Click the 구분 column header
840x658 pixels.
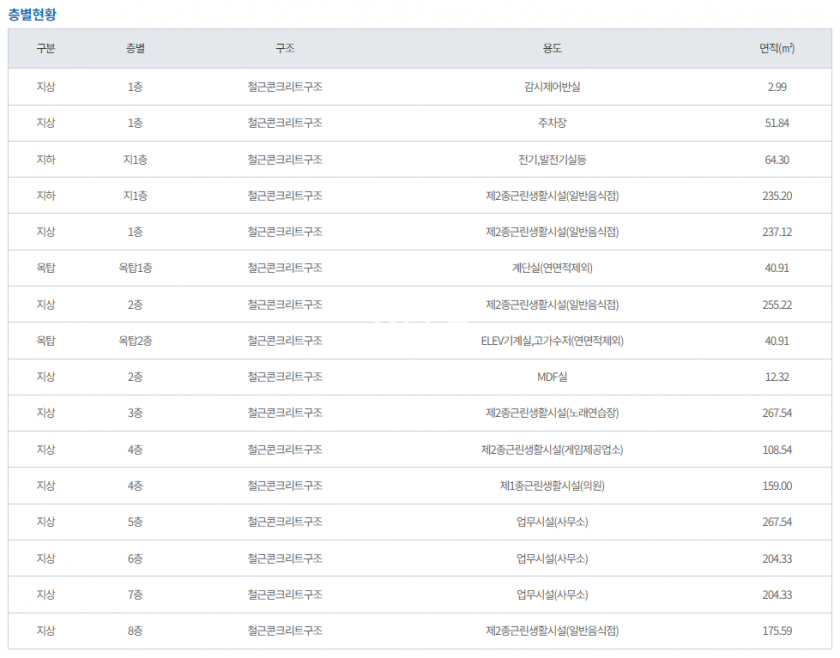pyautogui.click(x=46, y=49)
